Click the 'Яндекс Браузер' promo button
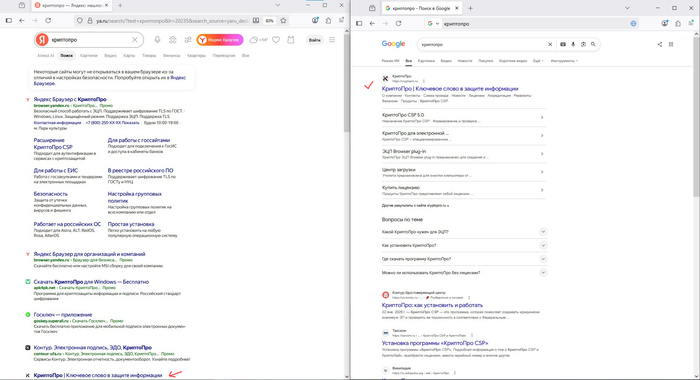The height and width of the screenshot is (380, 700). tap(220, 40)
